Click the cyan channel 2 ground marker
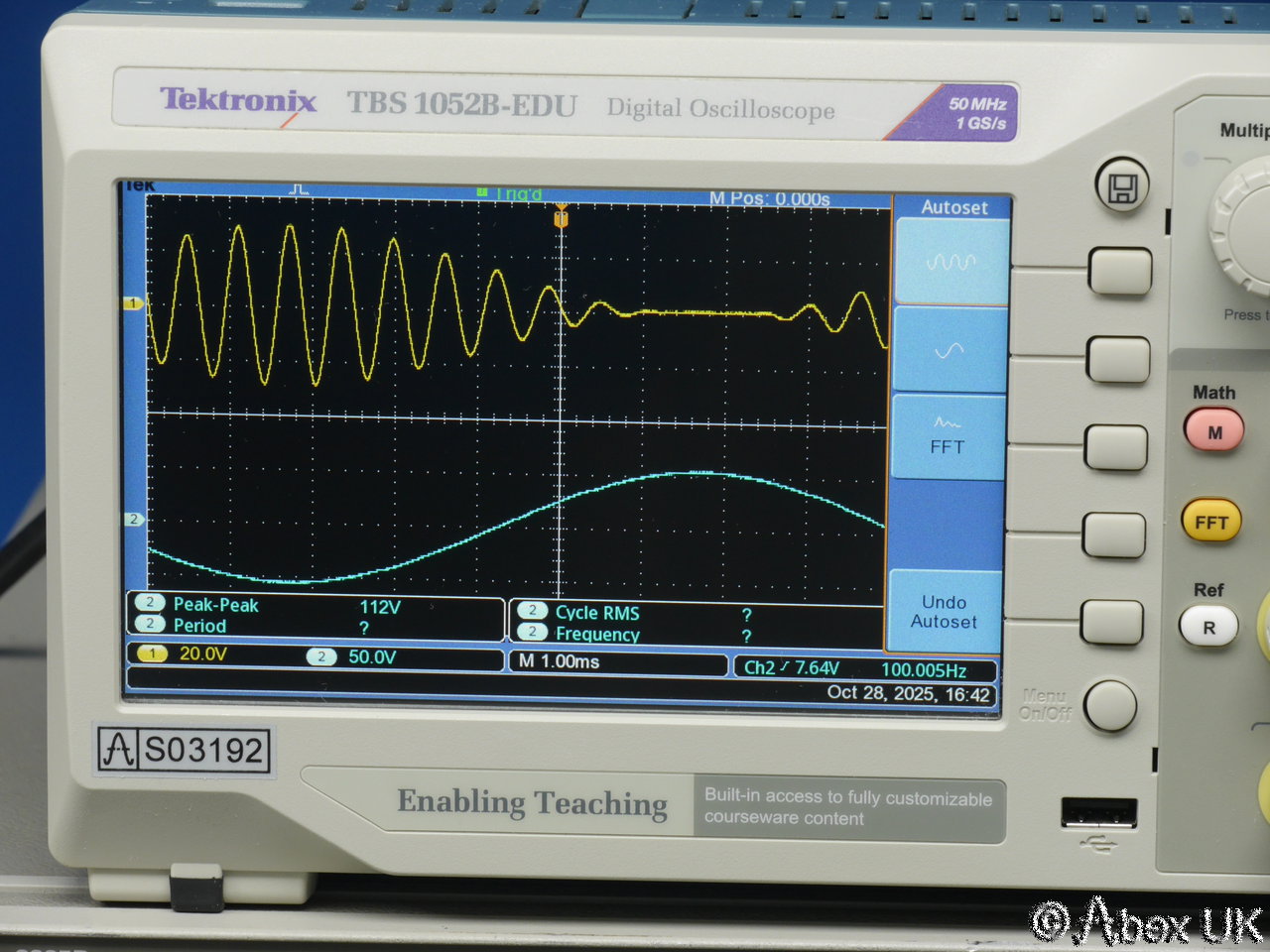The width and height of the screenshot is (1270, 952). (x=133, y=519)
